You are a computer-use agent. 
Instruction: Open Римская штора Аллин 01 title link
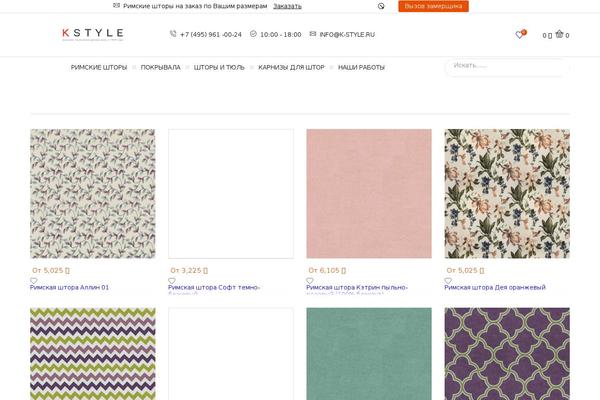[69, 287]
